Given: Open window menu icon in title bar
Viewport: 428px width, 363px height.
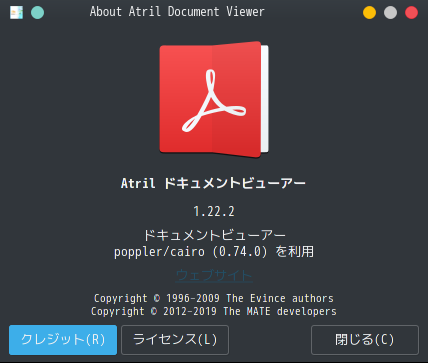Looking at the screenshot, I should (16, 13).
